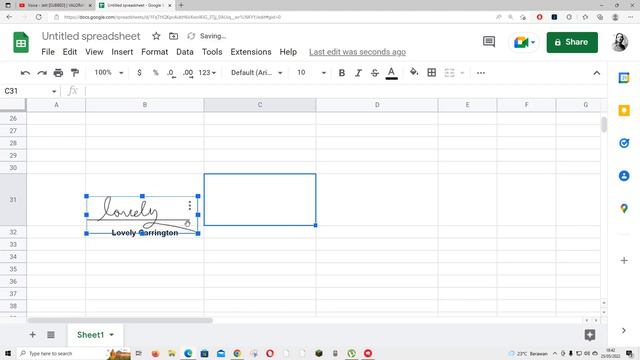Open the File menu
This screenshot has width=640, height=360.
(x=48, y=52)
